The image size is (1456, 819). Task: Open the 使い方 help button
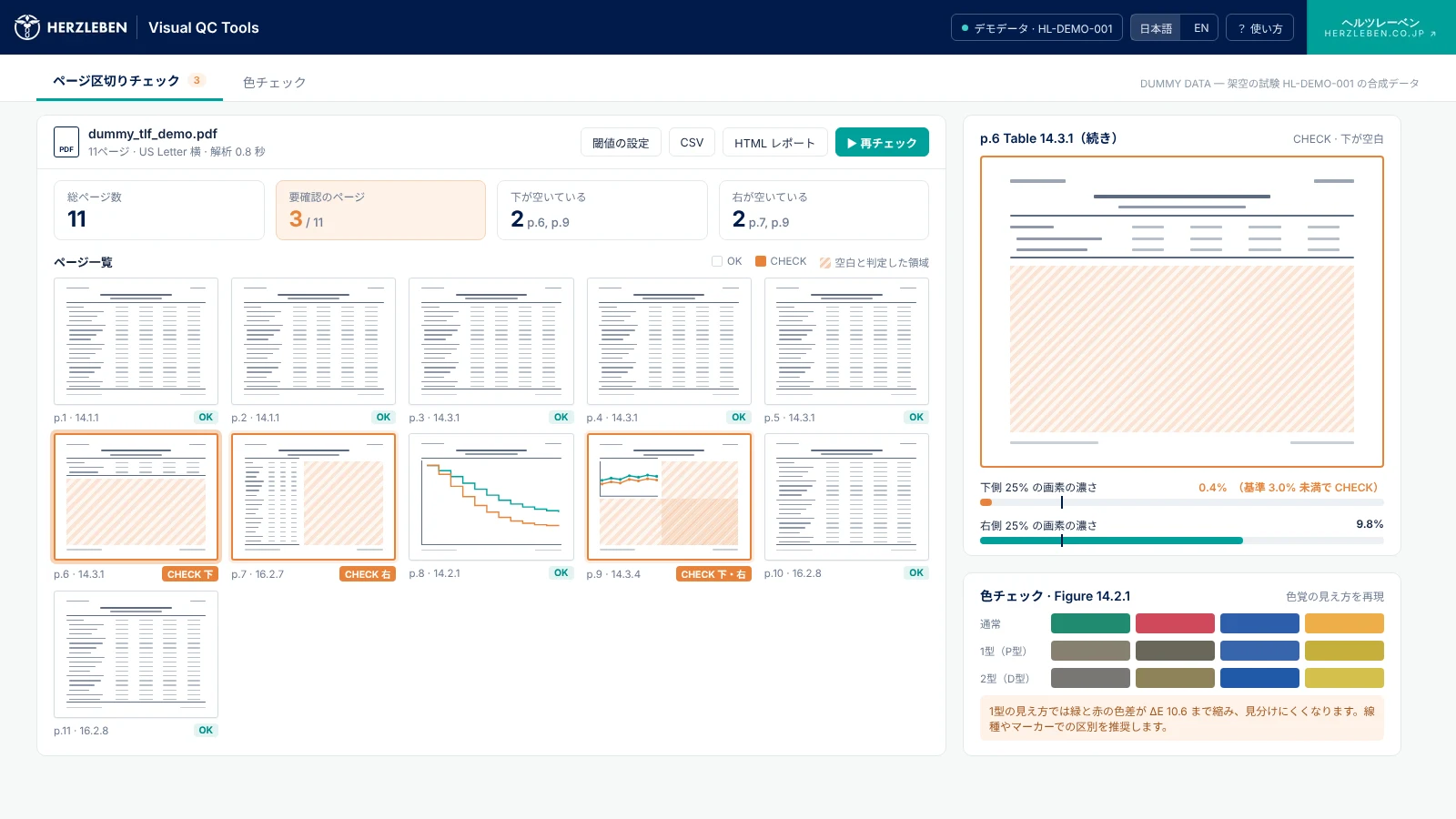click(1259, 28)
